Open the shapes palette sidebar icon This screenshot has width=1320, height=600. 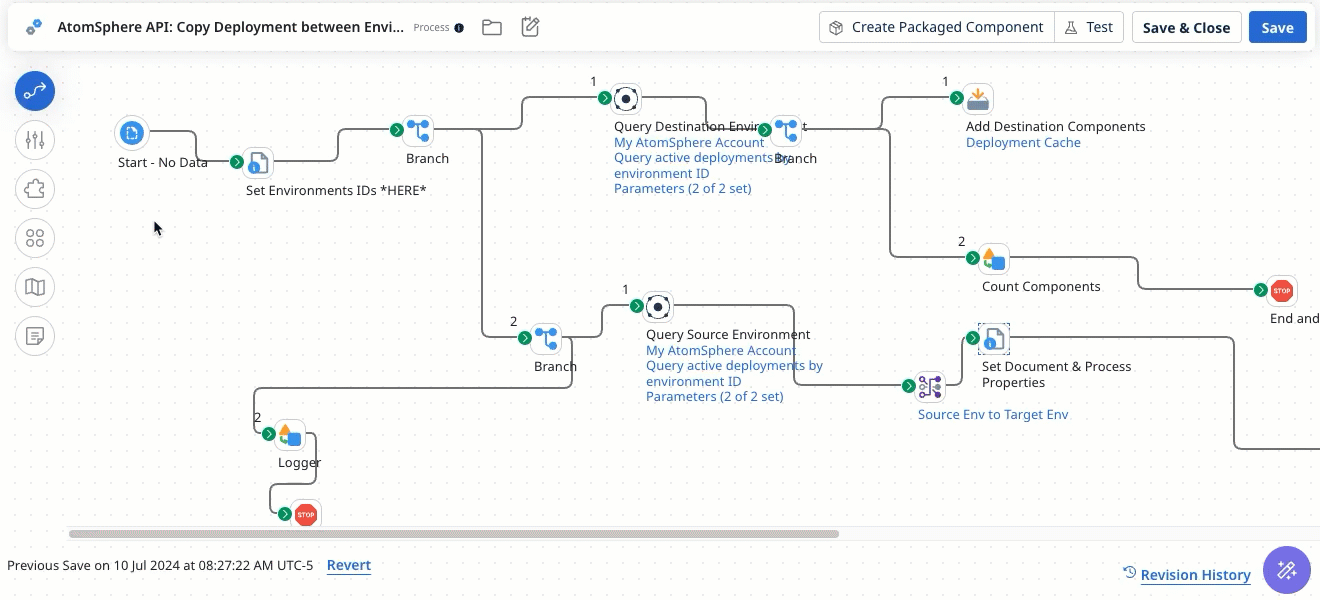(35, 238)
